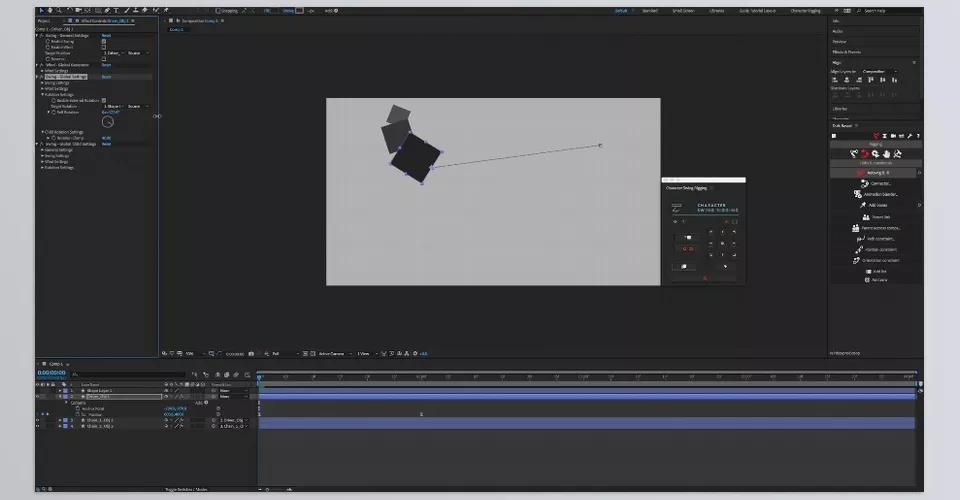Click the Self Rotation angle dial
This screenshot has width=960, height=500.
[108, 122]
